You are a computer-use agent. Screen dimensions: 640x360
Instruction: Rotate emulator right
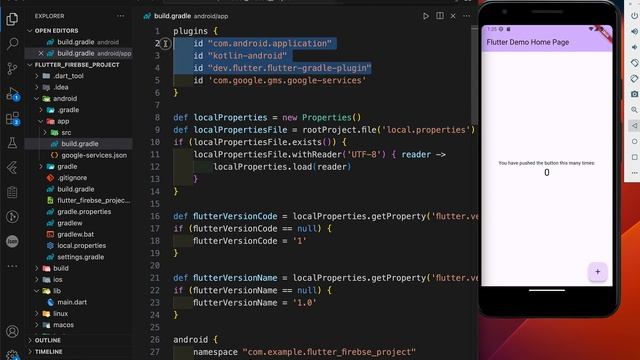click(x=634, y=78)
